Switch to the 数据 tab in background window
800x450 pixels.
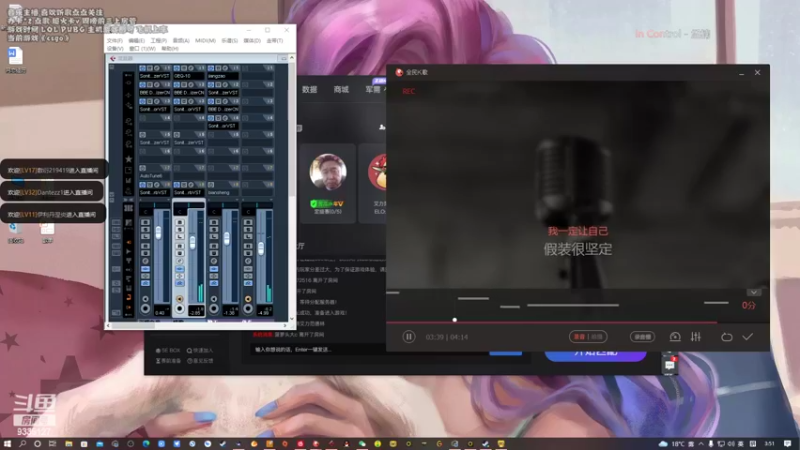[x=309, y=89]
